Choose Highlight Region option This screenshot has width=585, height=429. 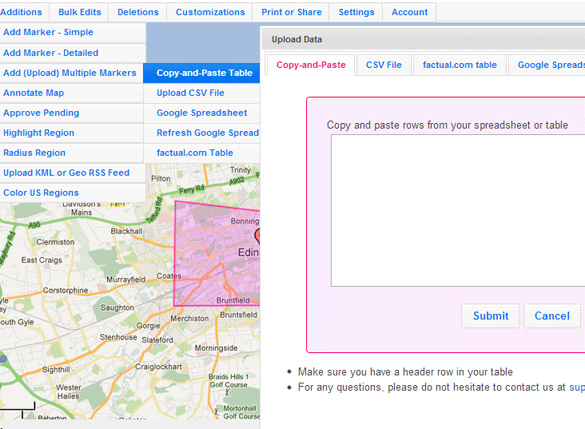71,133
